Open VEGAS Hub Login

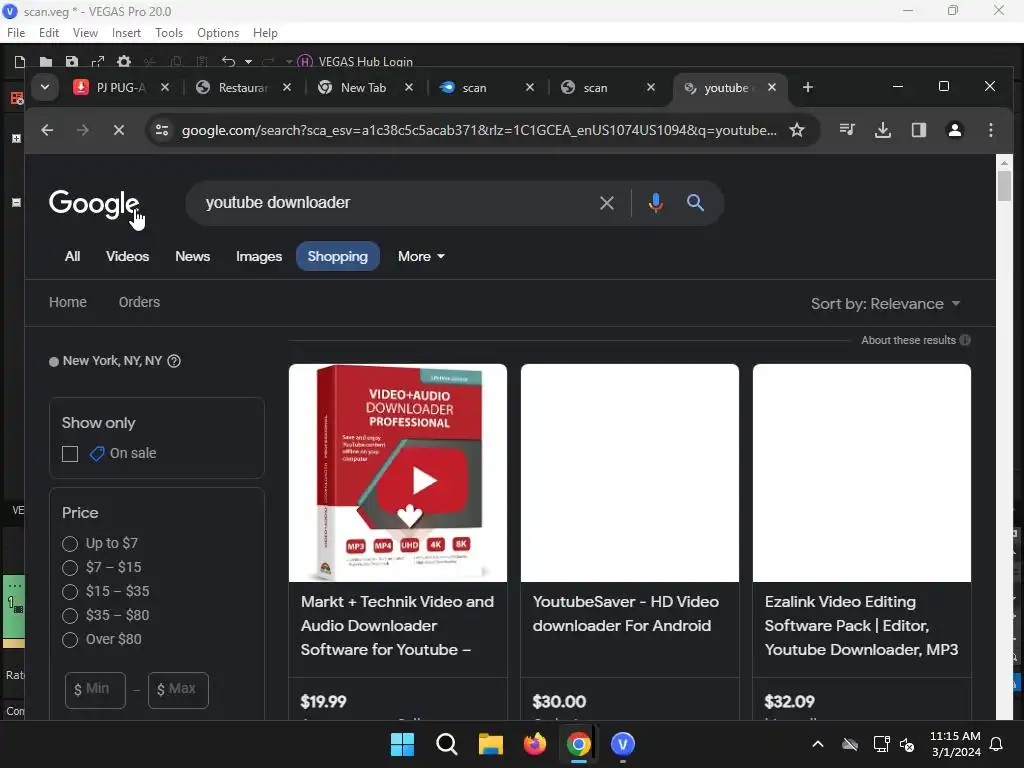pyautogui.click(x=355, y=62)
